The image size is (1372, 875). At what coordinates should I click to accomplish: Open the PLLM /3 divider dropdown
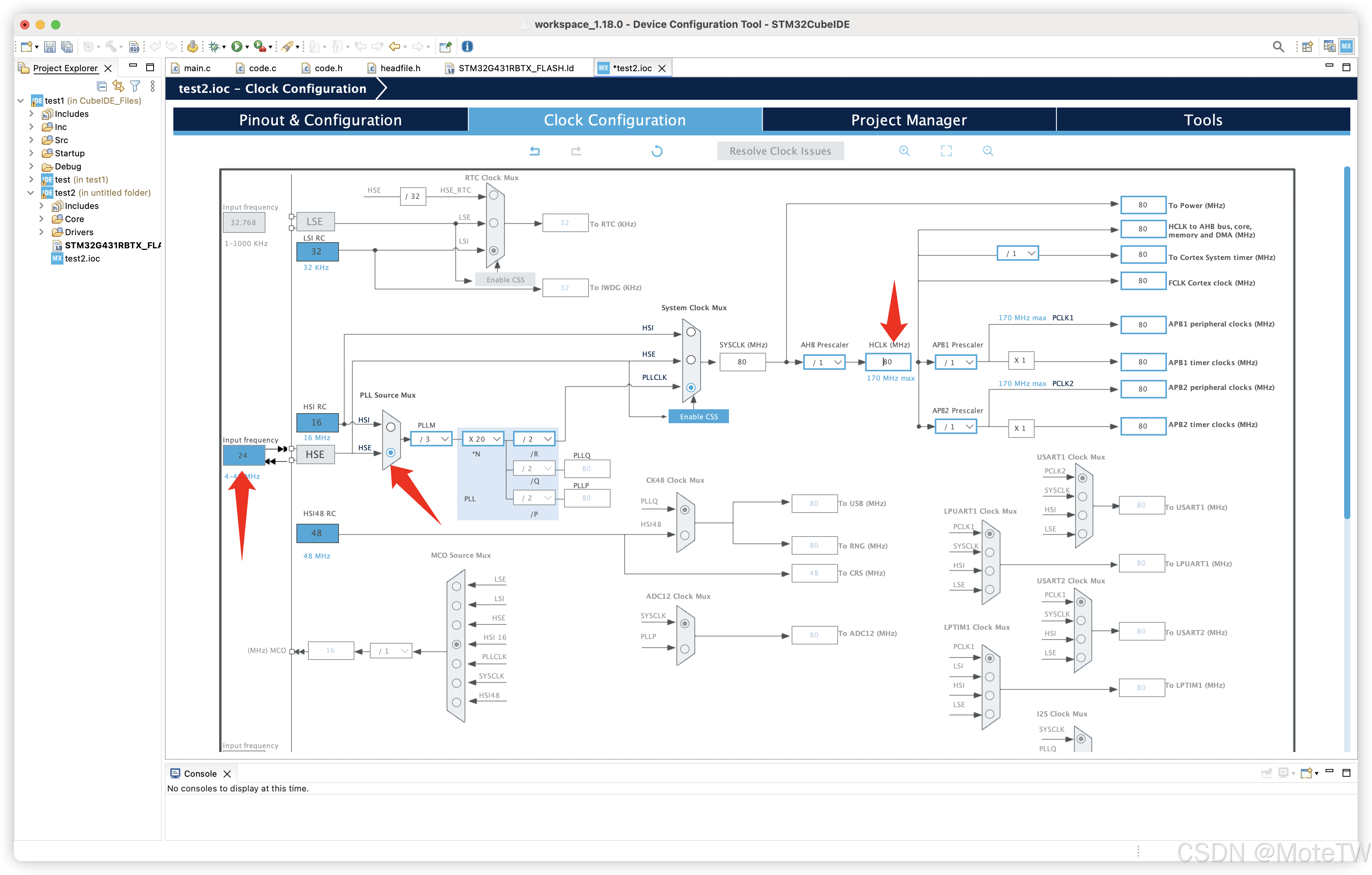[x=431, y=439]
